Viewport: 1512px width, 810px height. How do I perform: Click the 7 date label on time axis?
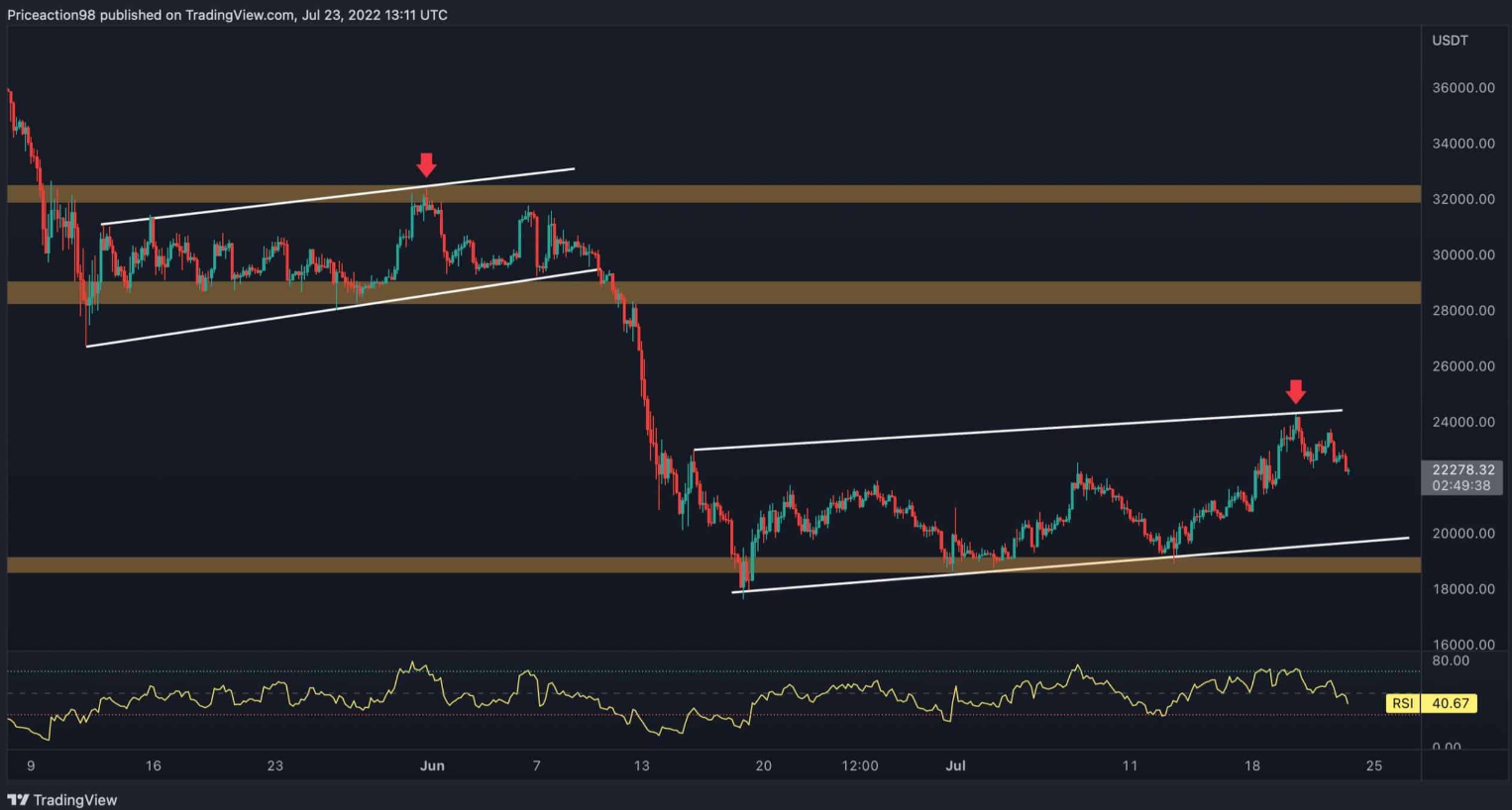point(536,765)
